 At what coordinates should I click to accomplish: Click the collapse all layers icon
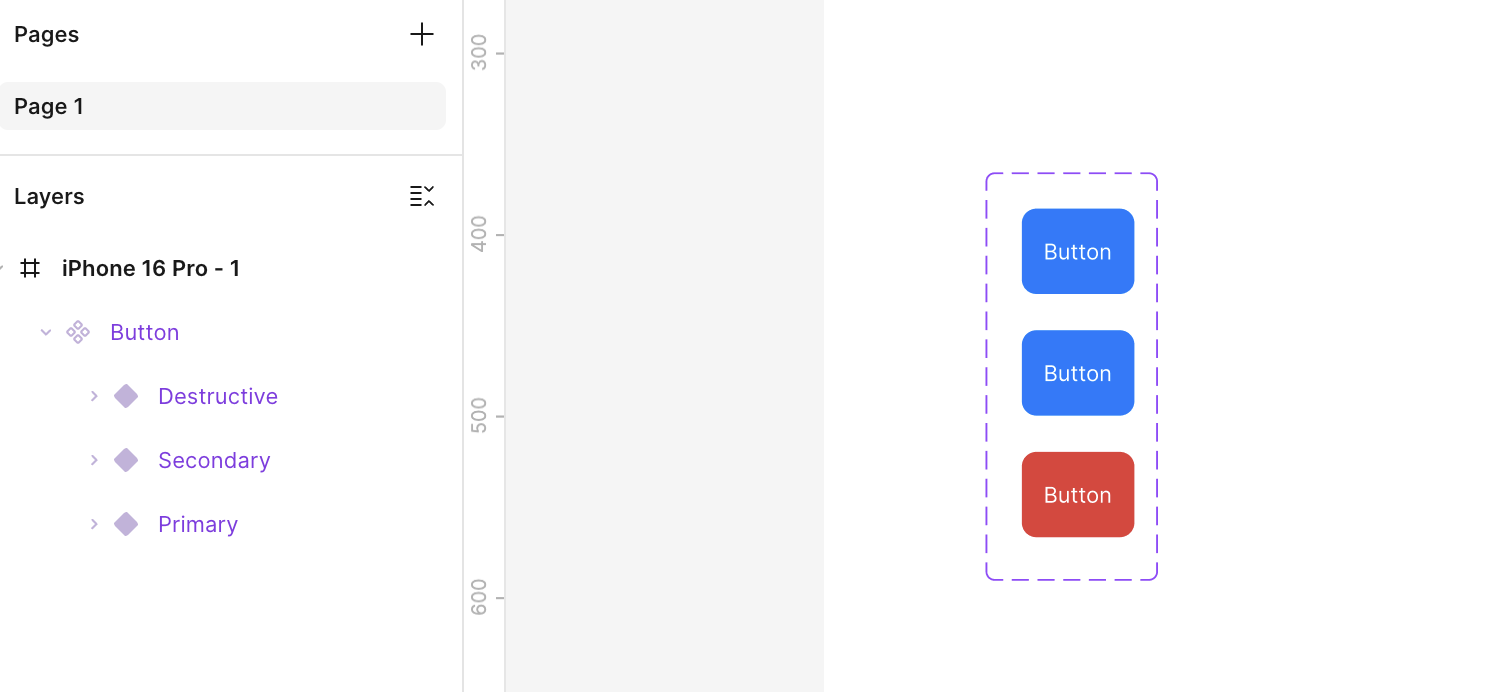[x=422, y=196]
